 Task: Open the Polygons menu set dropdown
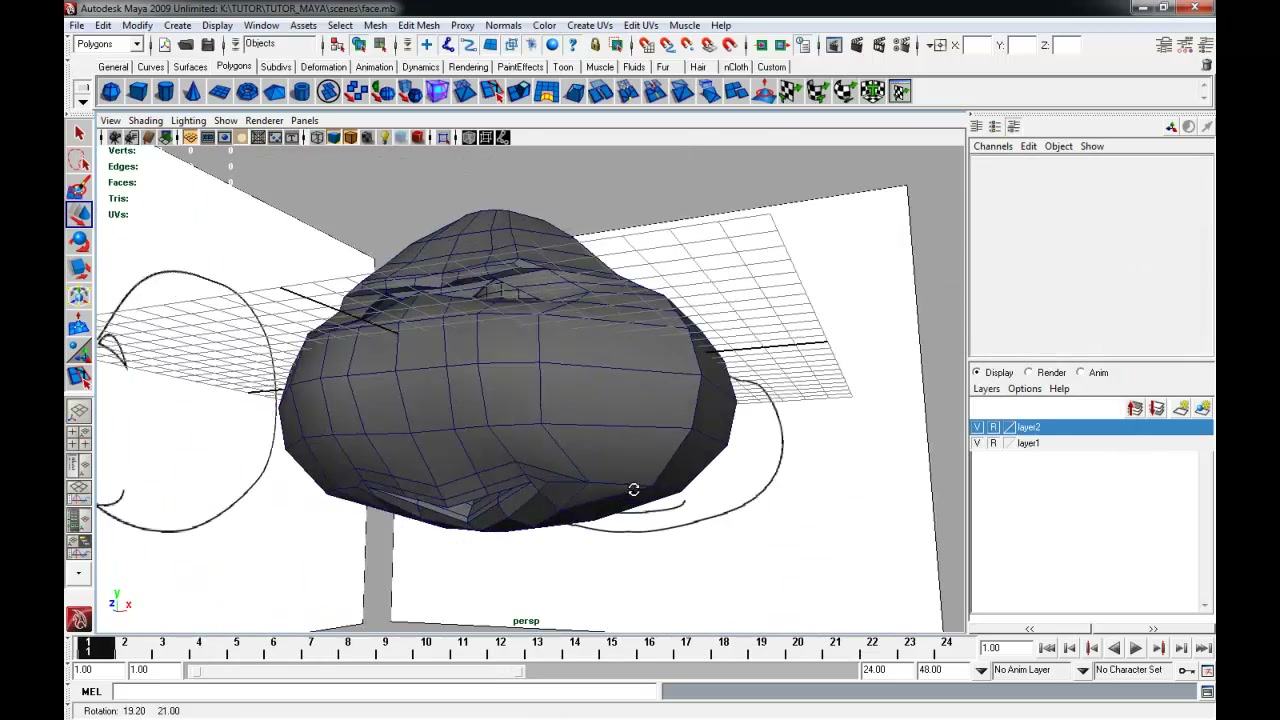click(x=109, y=44)
